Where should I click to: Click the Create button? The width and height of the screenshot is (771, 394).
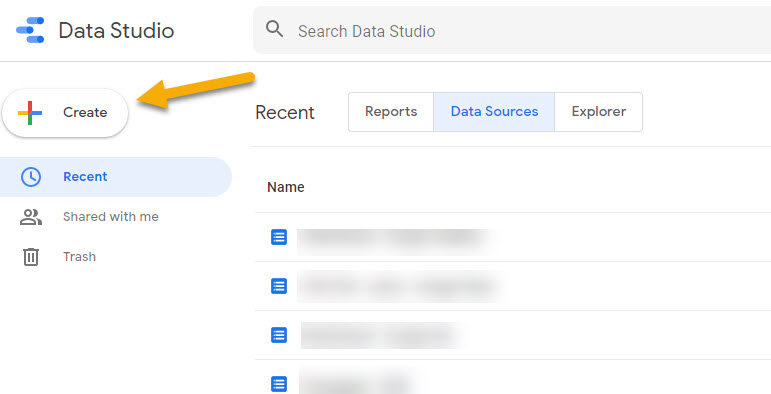click(65, 113)
